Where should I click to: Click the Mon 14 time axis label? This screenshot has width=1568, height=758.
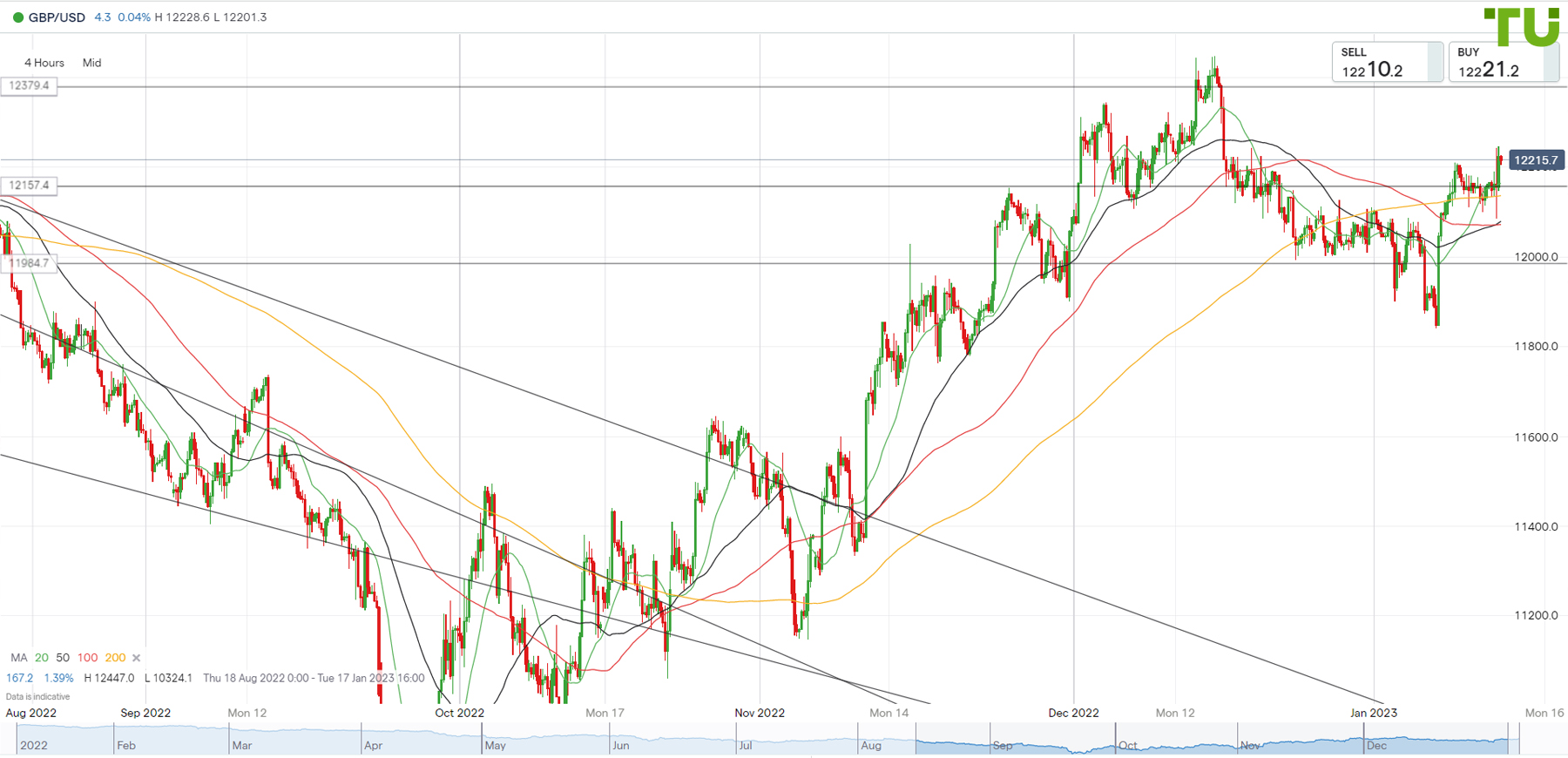pyautogui.click(x=889, y=713)
